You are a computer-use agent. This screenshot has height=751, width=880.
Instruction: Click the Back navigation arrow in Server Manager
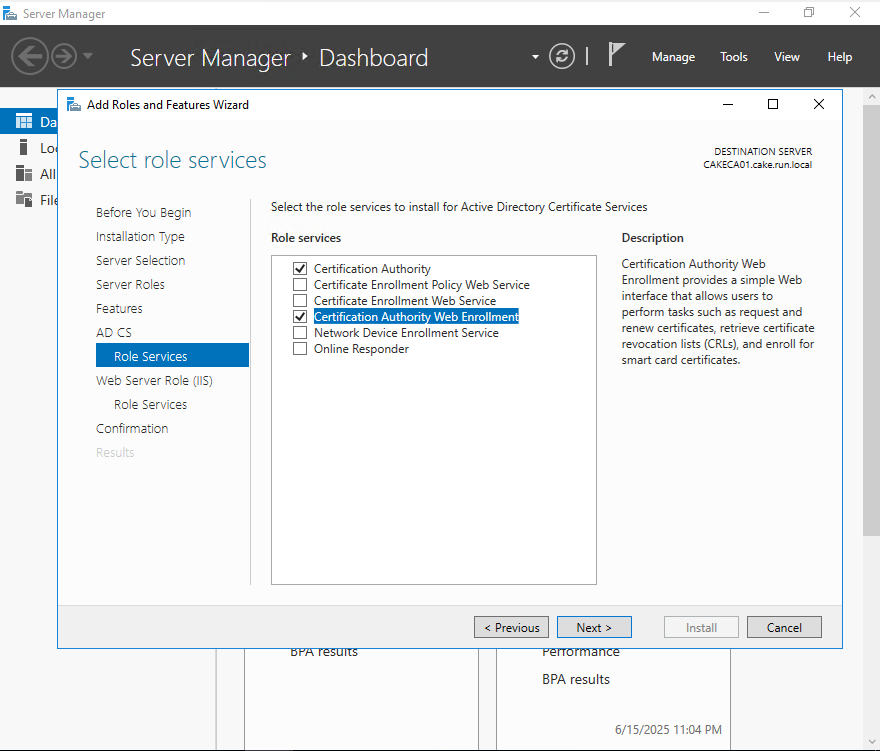pyautogui.click(x=29, y=56)
